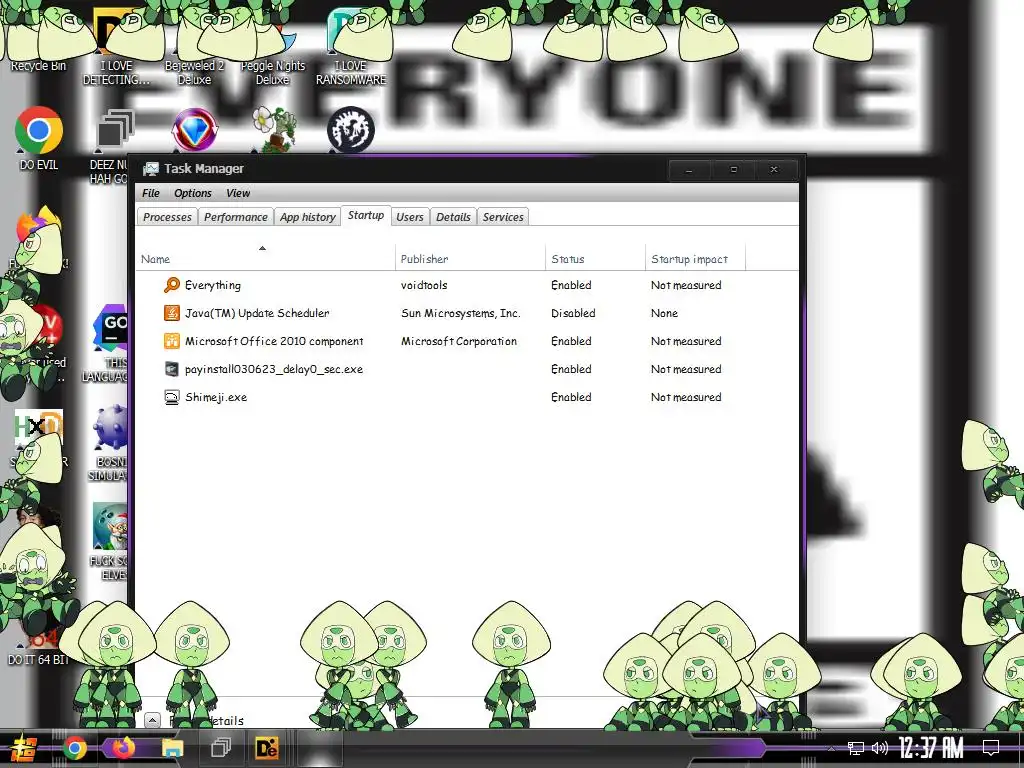Open the BOSNI SIMULA mine desktop icon
This screenshot has height=768, width=1024.
coord(111,428)
